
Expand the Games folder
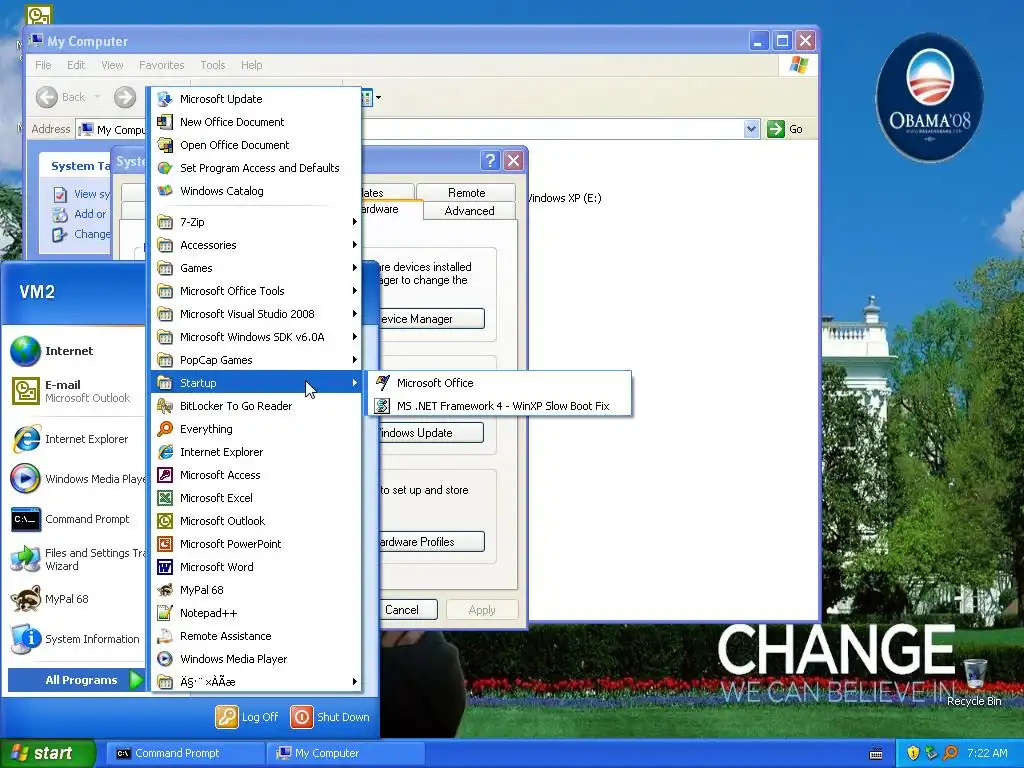(x=256, y=268)
